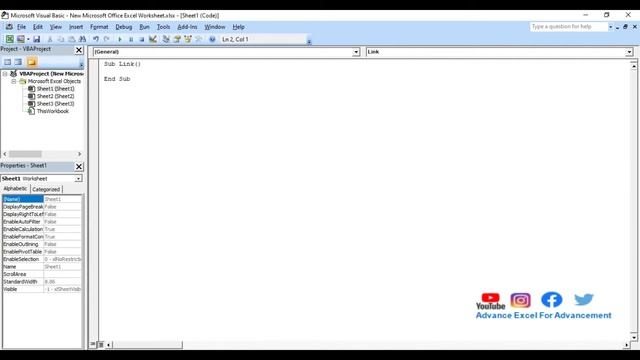Click the Toolbox toolbar icon
Screen dimensions: 640x360
tap(198, 39)
